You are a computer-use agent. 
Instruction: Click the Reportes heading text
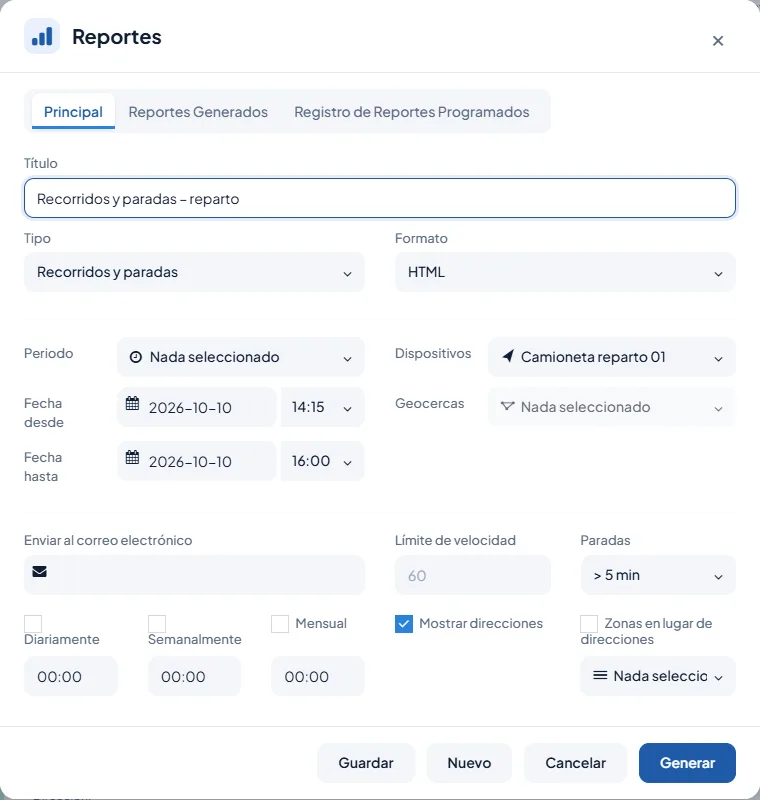click(117, 37)
